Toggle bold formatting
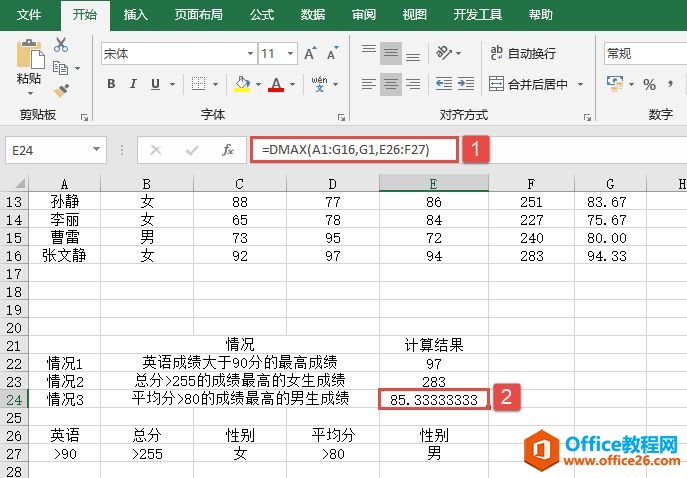The image size is (687, 478). (111, 84)
